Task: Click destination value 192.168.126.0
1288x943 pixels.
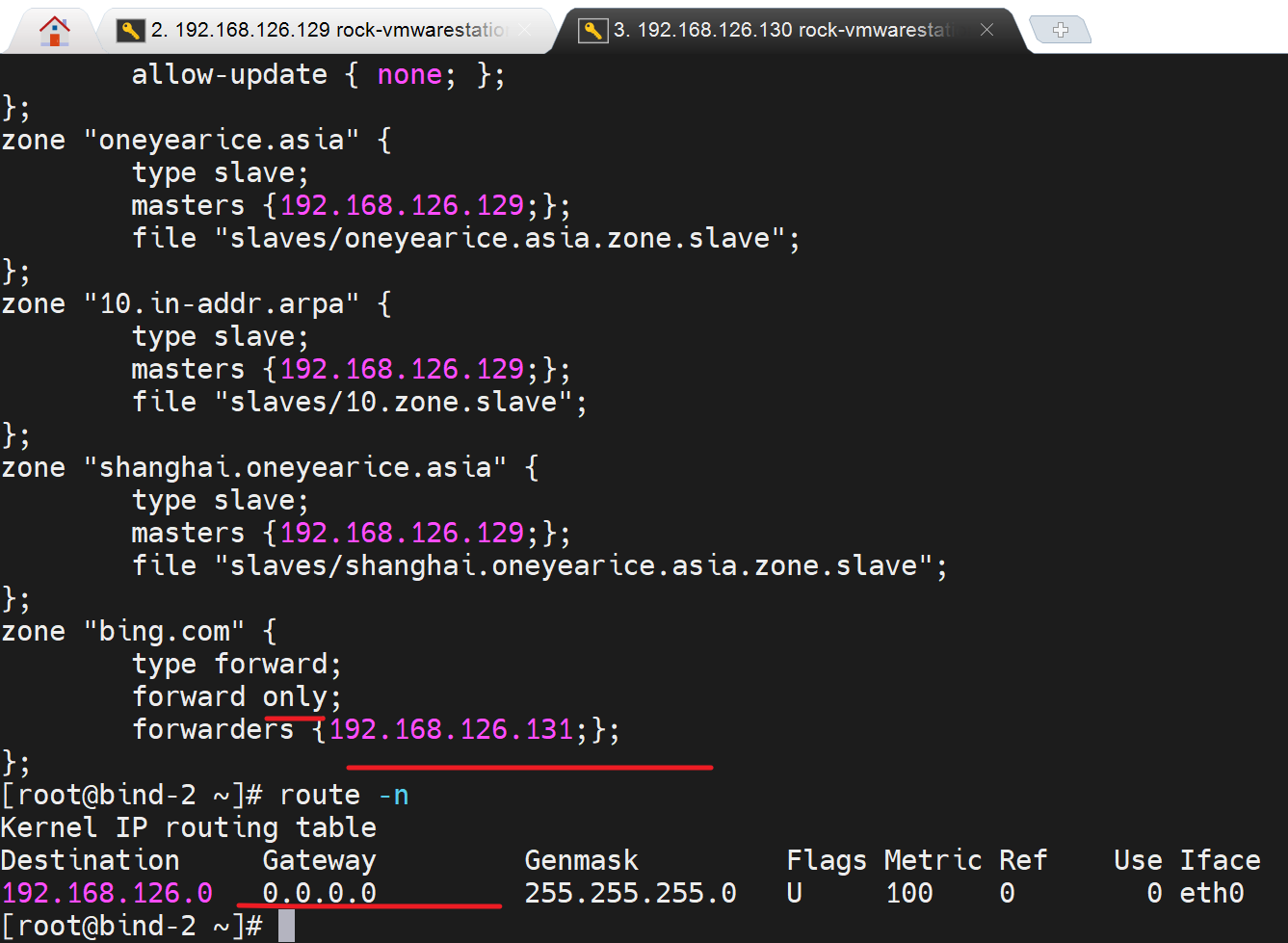Action: point(107,894)
